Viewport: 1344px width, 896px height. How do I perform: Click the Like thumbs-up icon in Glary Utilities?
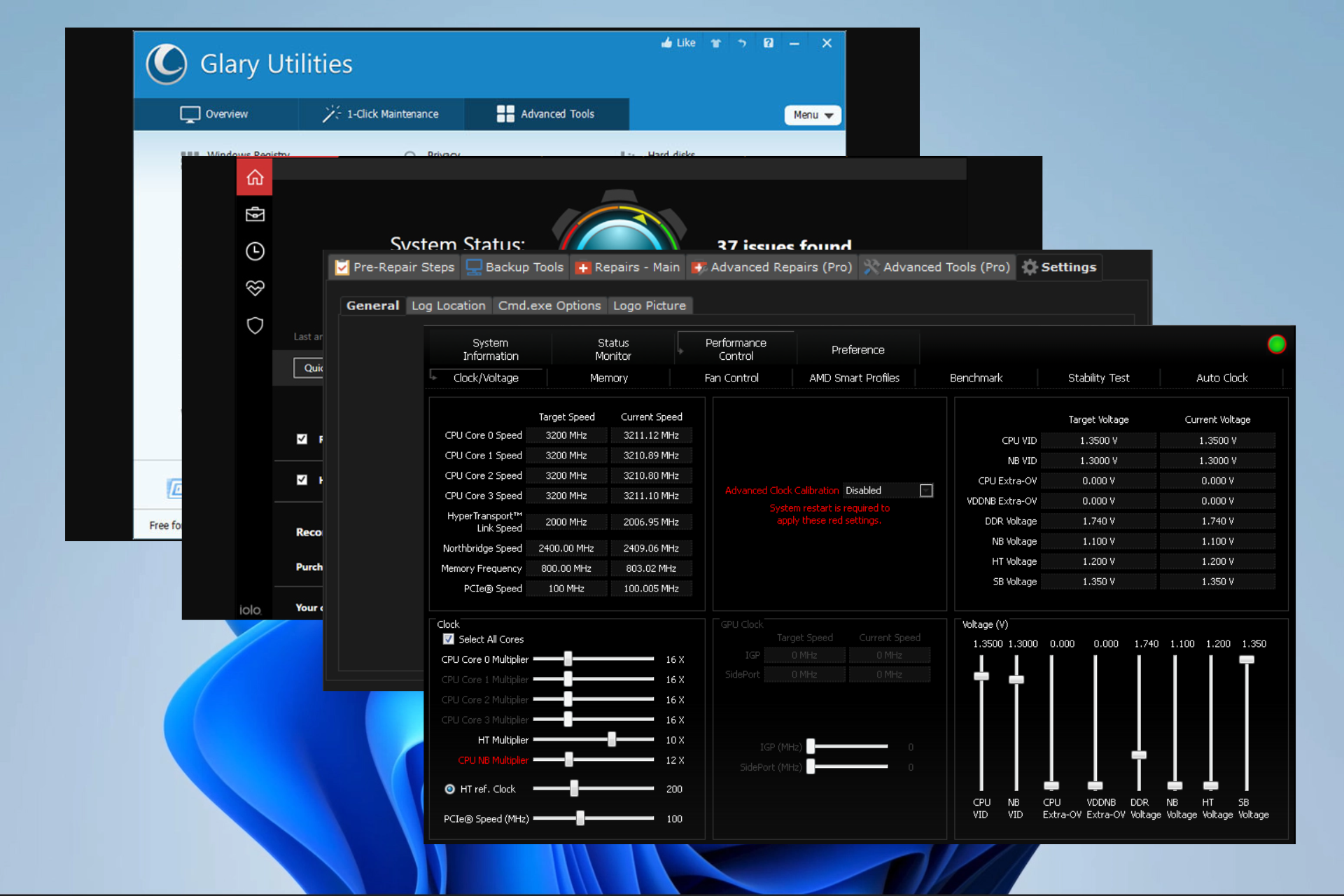click(x=666, y=43)
